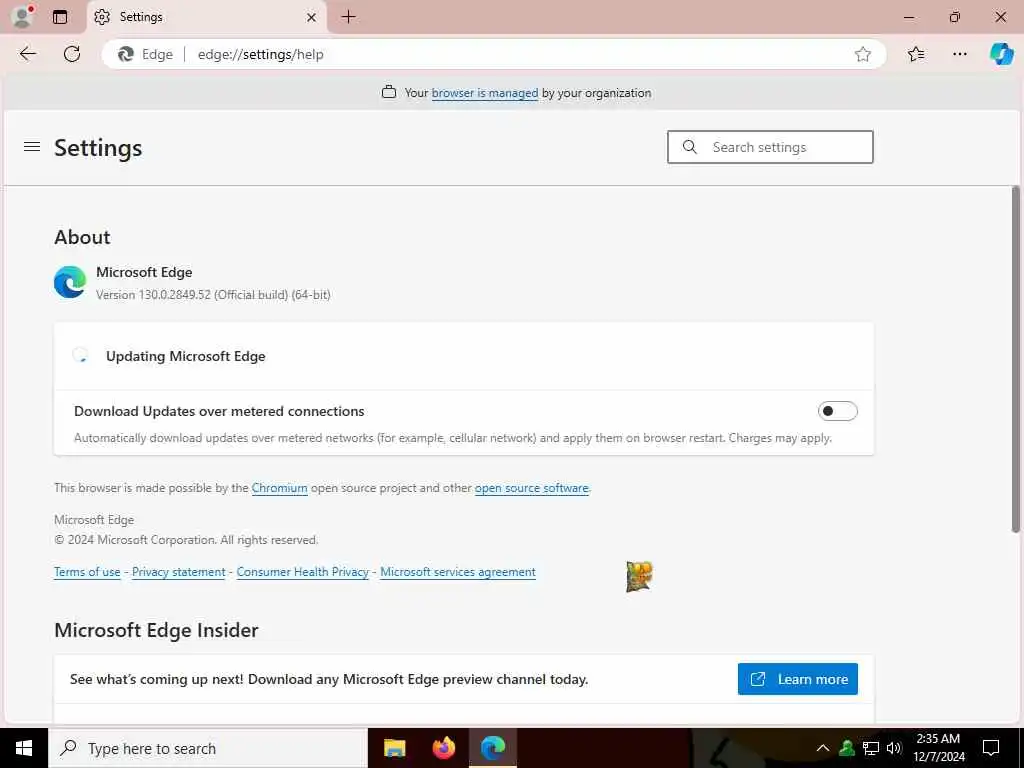The image size is (1024, 768).
Task: Launch Copilot from the toolbar
Action: coord(1001,54)
